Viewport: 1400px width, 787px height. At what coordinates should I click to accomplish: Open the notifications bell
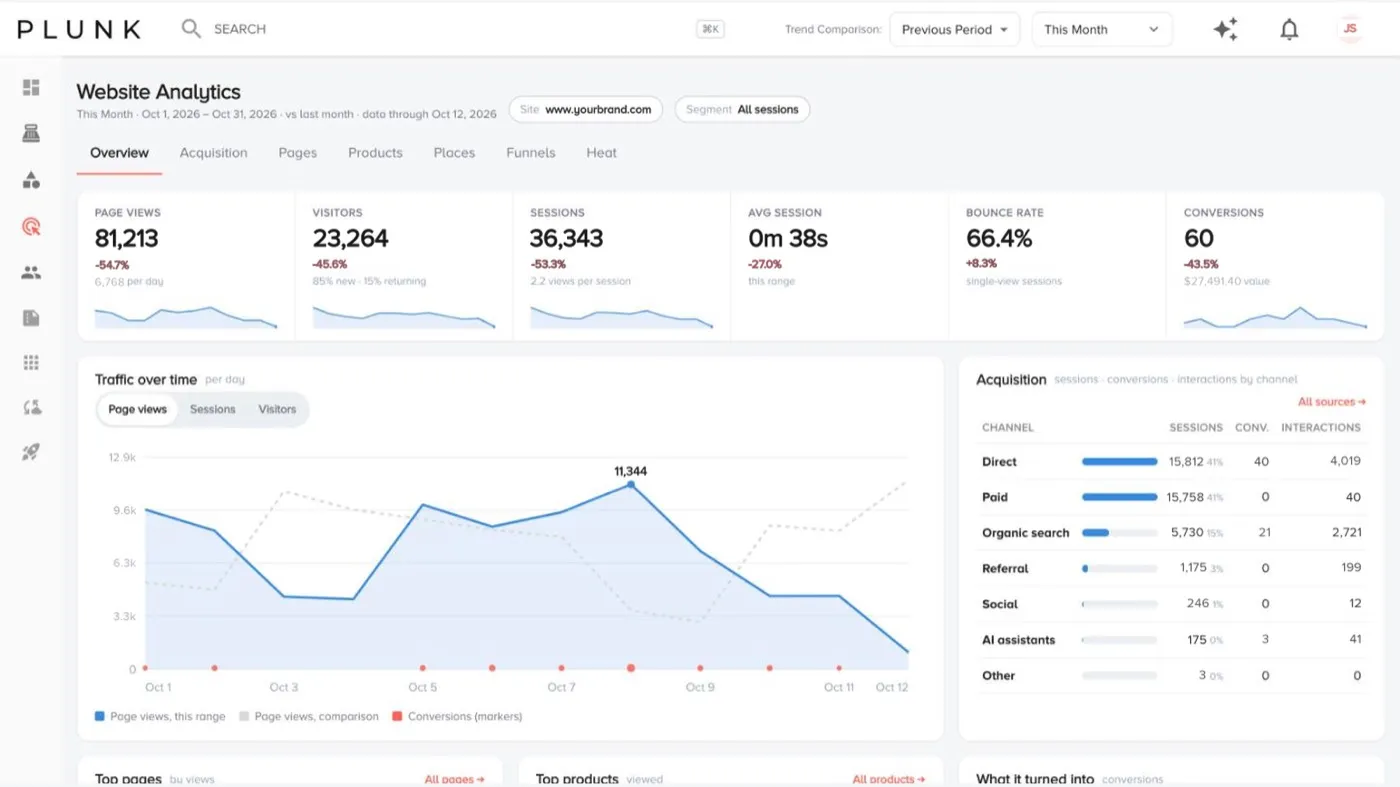point(1289,30)
